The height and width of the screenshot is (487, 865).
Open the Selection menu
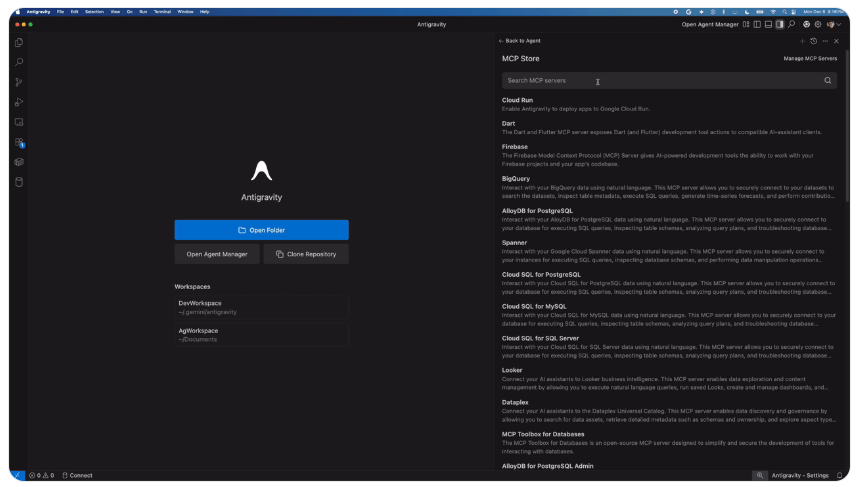(94, 12)
